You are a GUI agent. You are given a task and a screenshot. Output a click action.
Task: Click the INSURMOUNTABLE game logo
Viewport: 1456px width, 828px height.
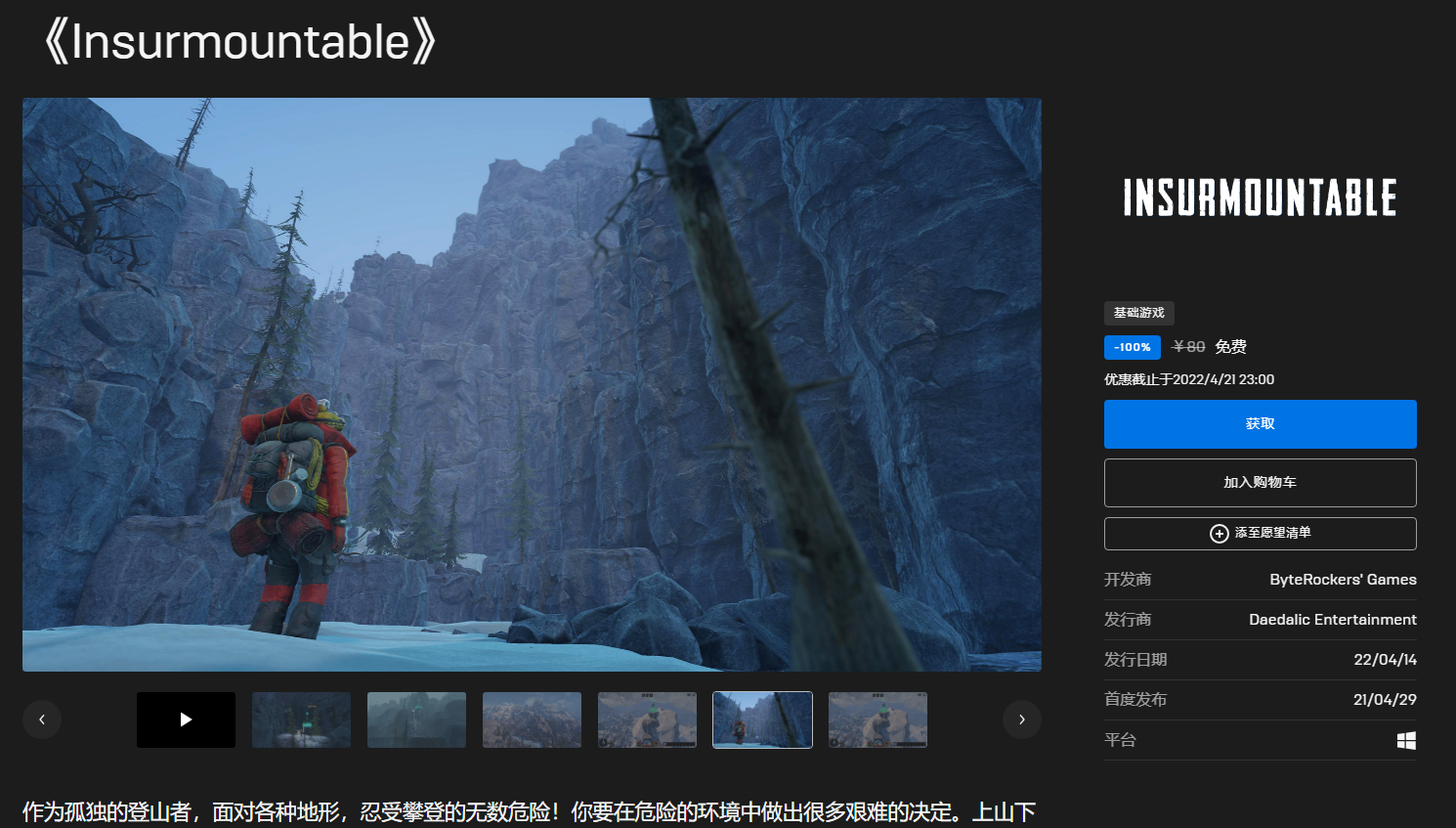(x=1260, y=197)
